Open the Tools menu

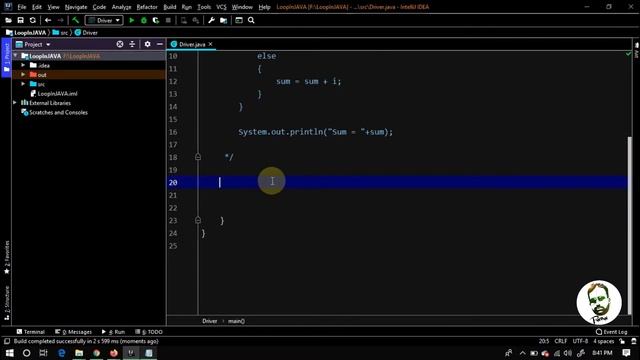[204, 7]
